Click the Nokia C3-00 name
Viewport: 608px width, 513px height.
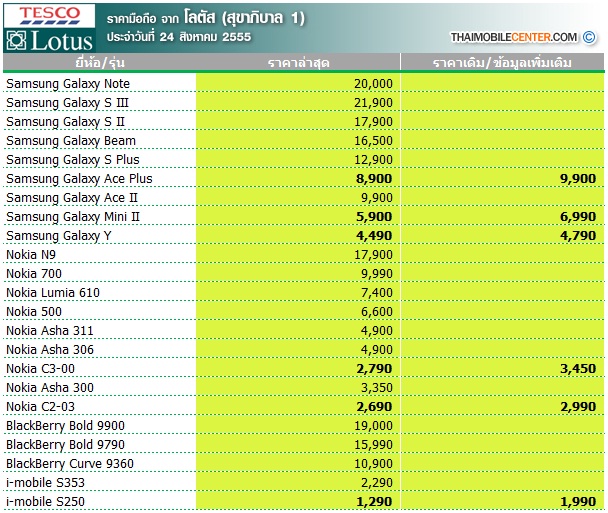(x=40, y=369)
